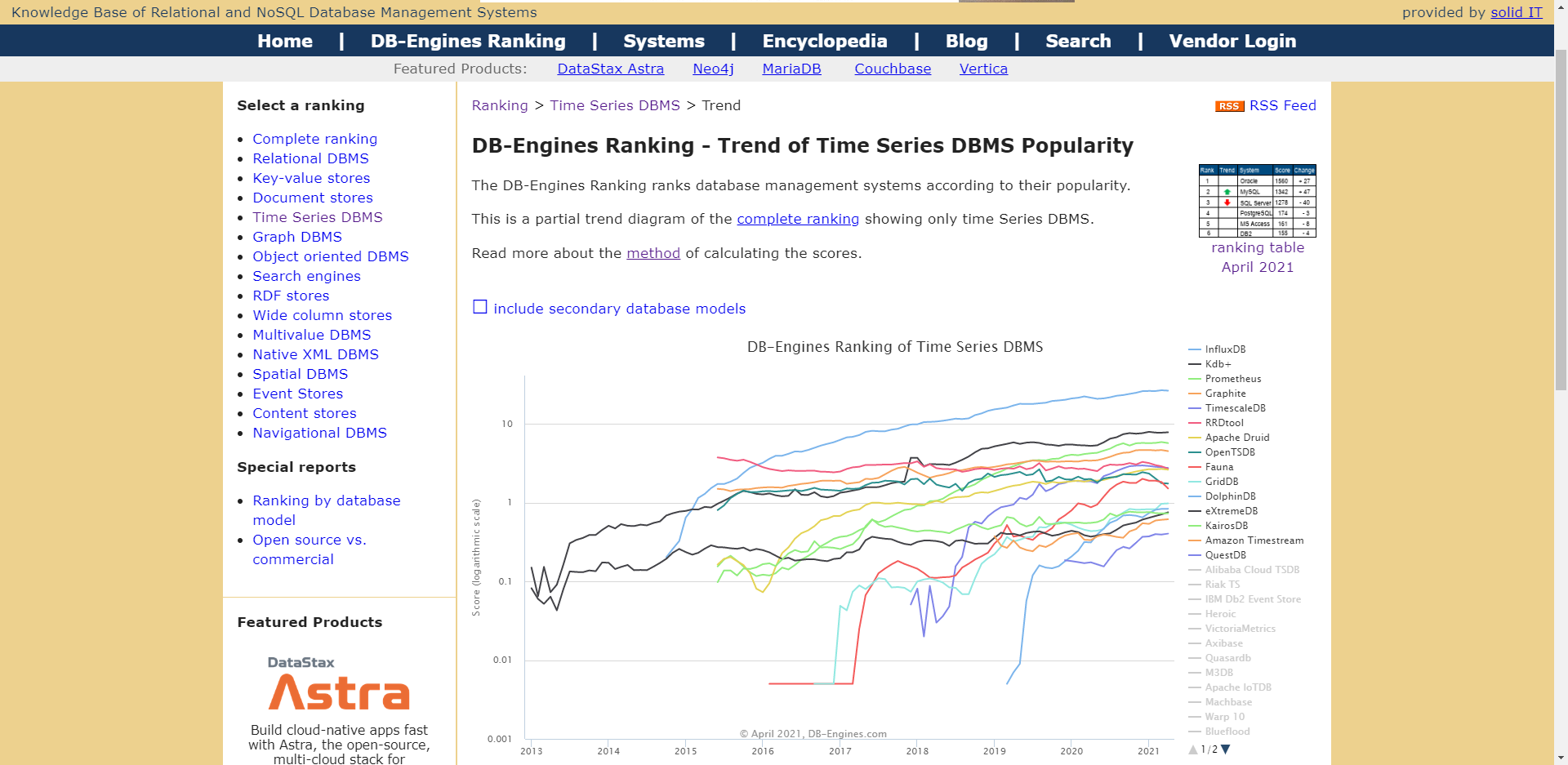Show Blueflood series in chart legend

tap(1219, 732)
